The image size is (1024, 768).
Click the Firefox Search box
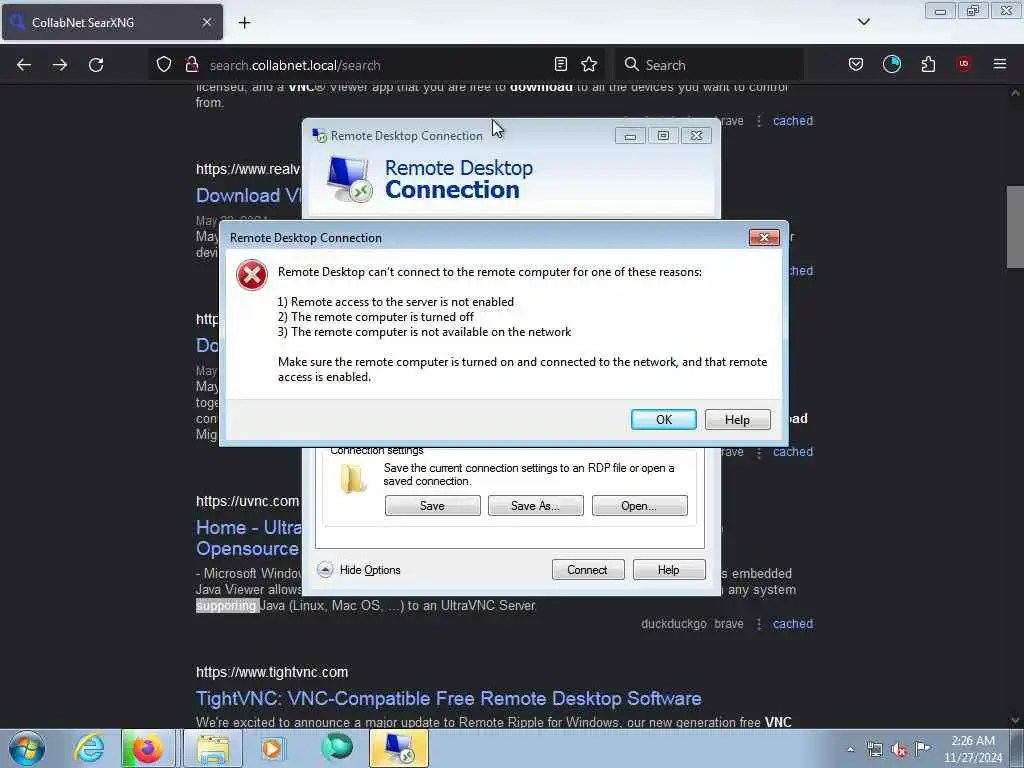pyautogui.click(x=709, y=65)
